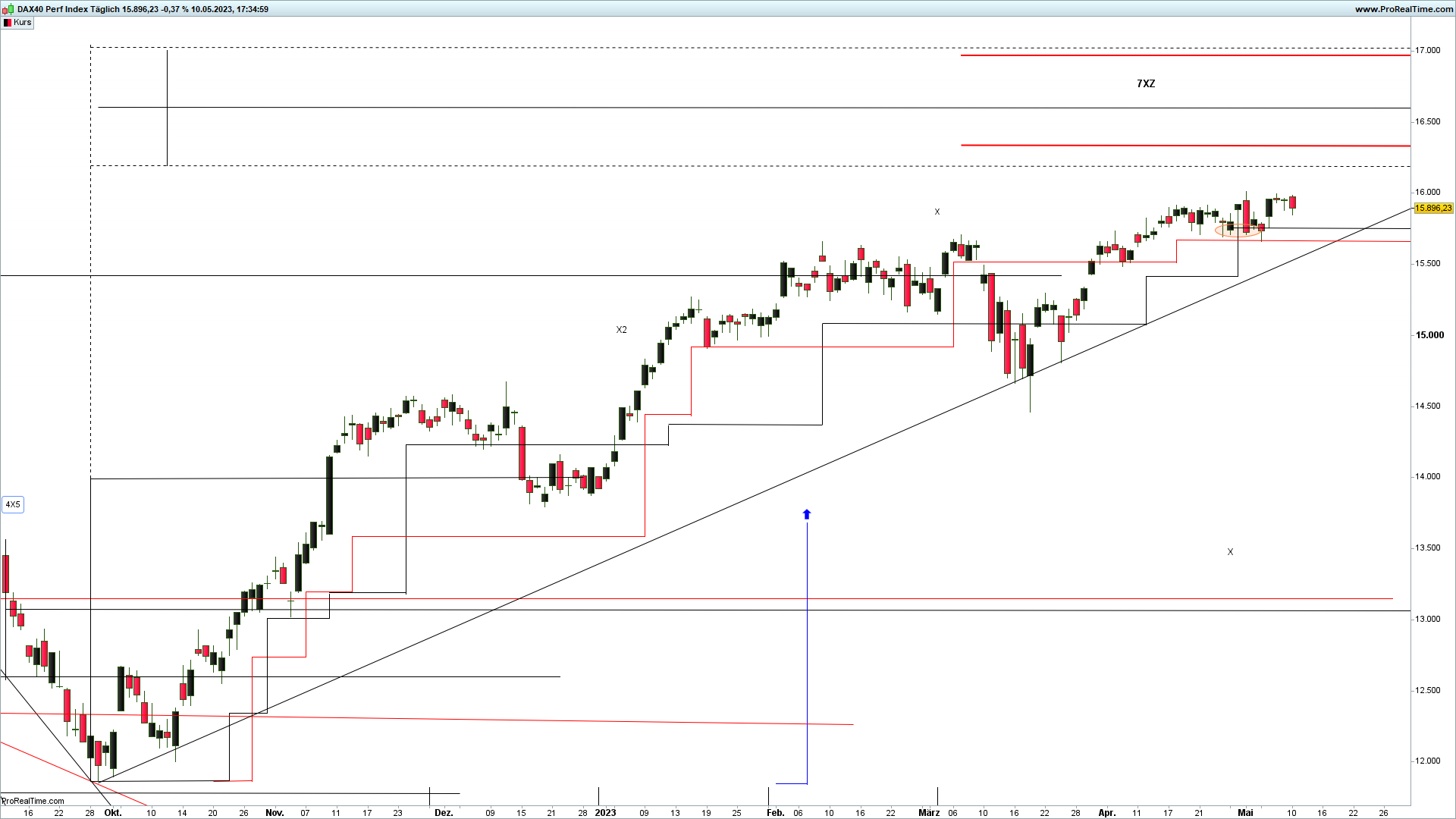Click the März month label on time axis
Screen dimensions: 1456x819
(x=929, y=813)
